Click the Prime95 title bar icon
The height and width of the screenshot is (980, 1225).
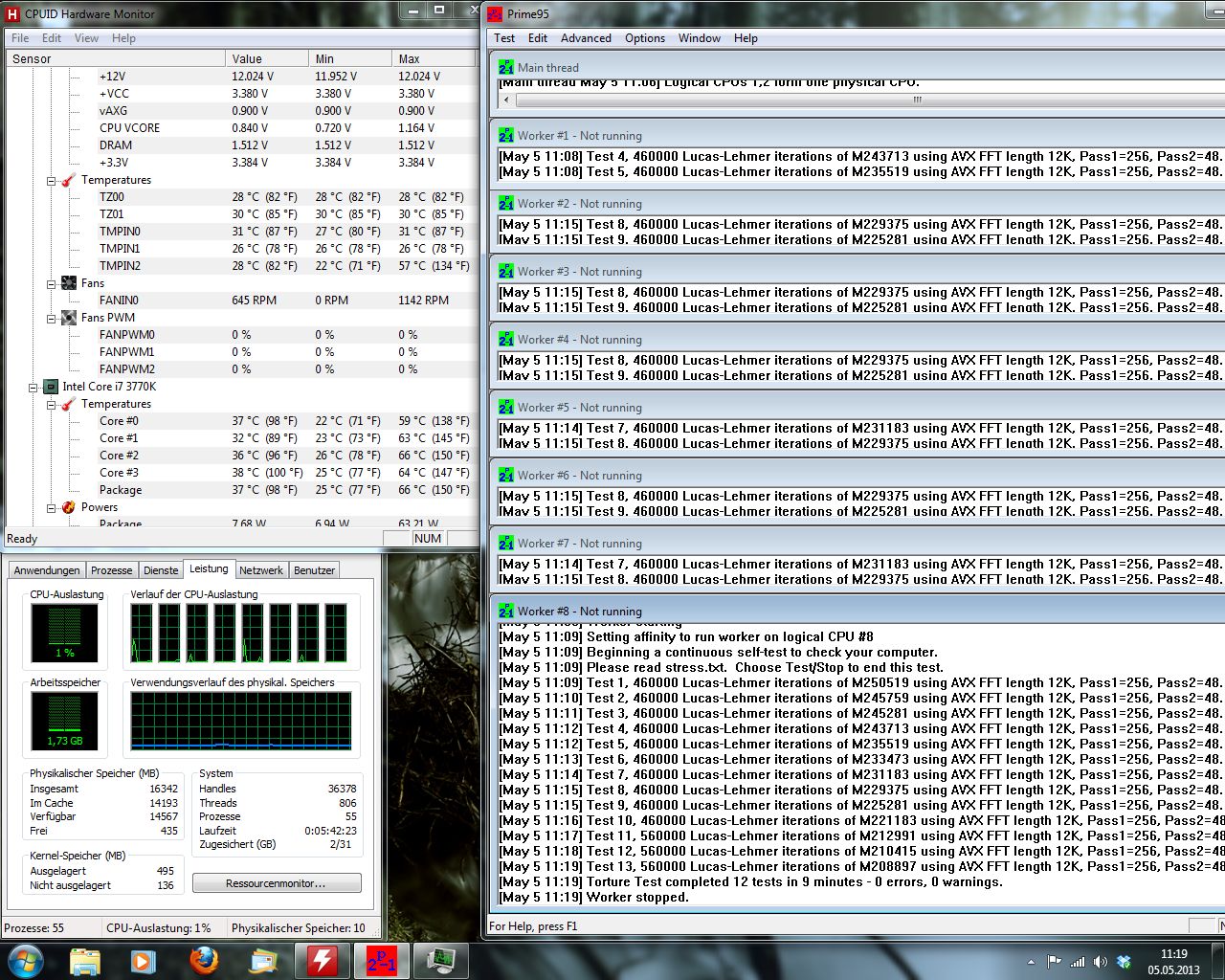(x=495, y=14)
